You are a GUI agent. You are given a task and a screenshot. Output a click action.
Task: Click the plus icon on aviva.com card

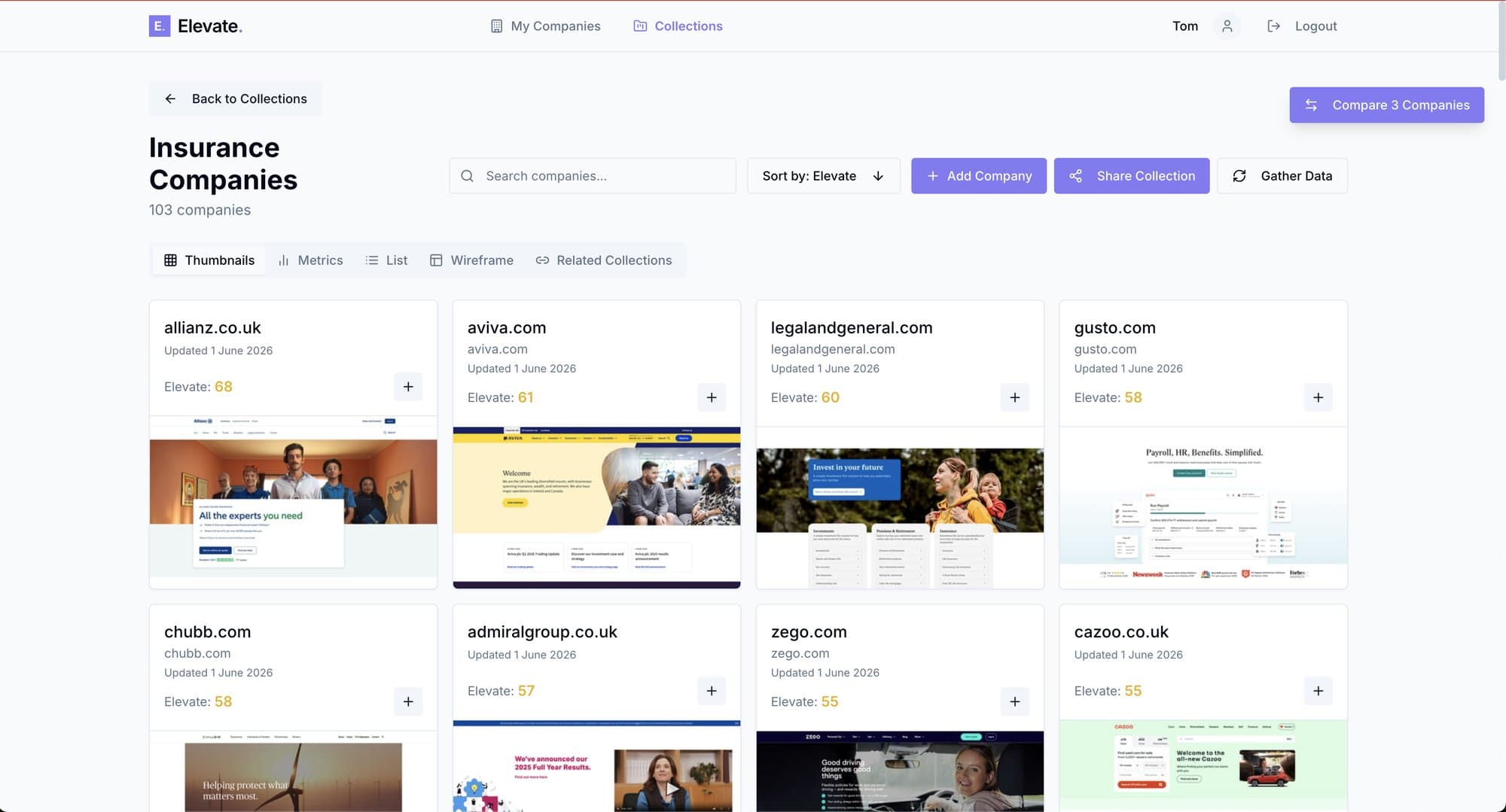(x=712, y=397)
